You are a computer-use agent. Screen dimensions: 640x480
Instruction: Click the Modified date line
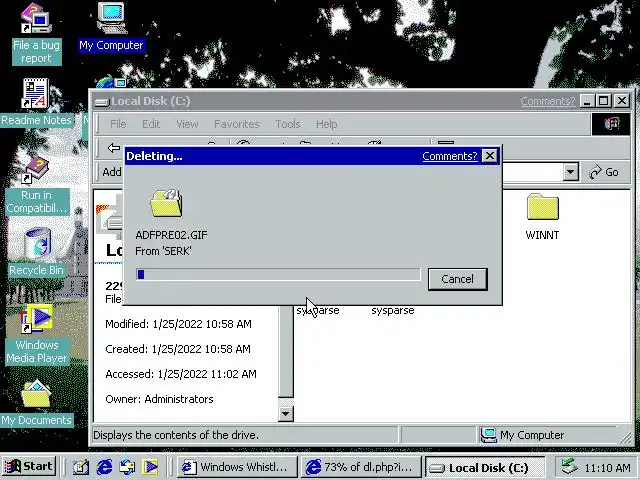click(178, 324)
